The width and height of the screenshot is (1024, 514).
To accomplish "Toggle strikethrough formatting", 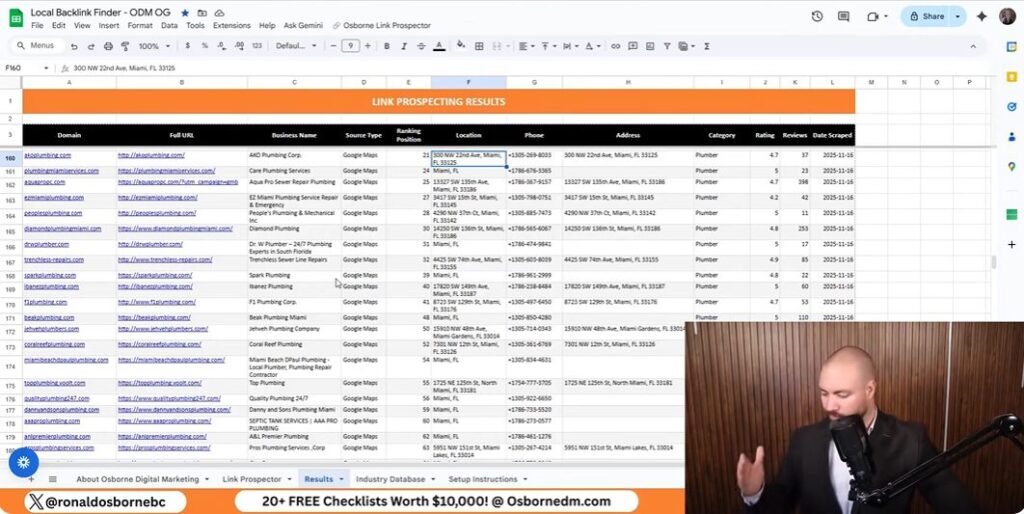I will point(421,46).
